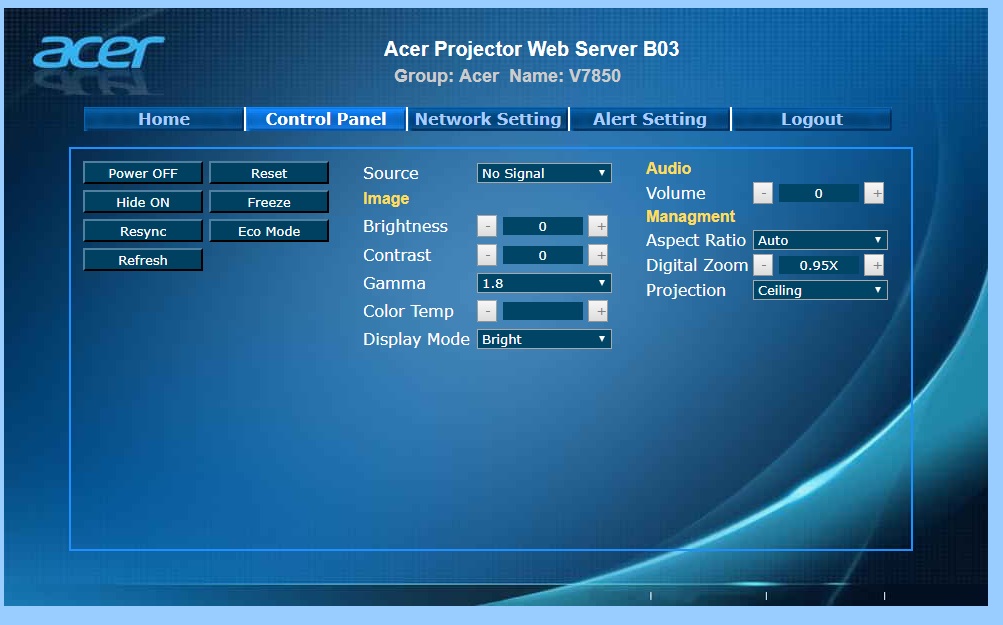Image resolution: width=1003 pixels, height=625 pixels.
Task: Click the Aspect Ratio label
Action: (695, 240)
